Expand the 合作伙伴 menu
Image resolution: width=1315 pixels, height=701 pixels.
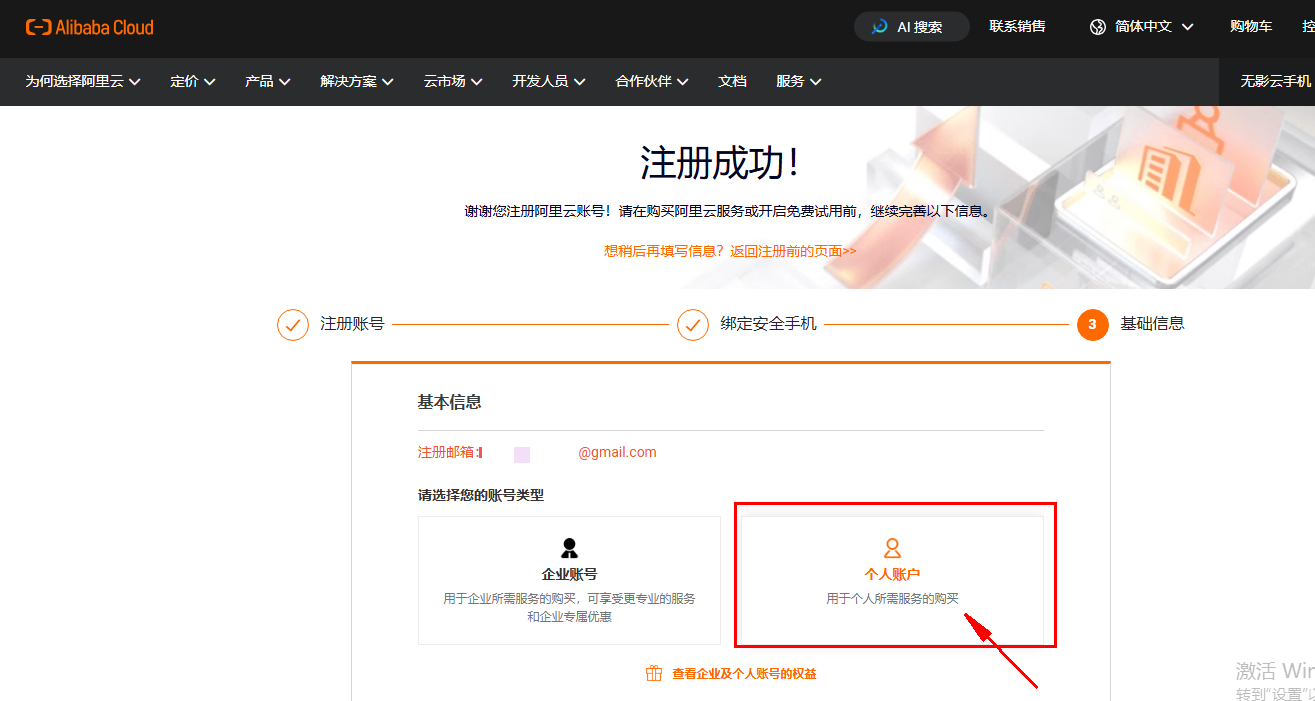[x=652, y=81]
